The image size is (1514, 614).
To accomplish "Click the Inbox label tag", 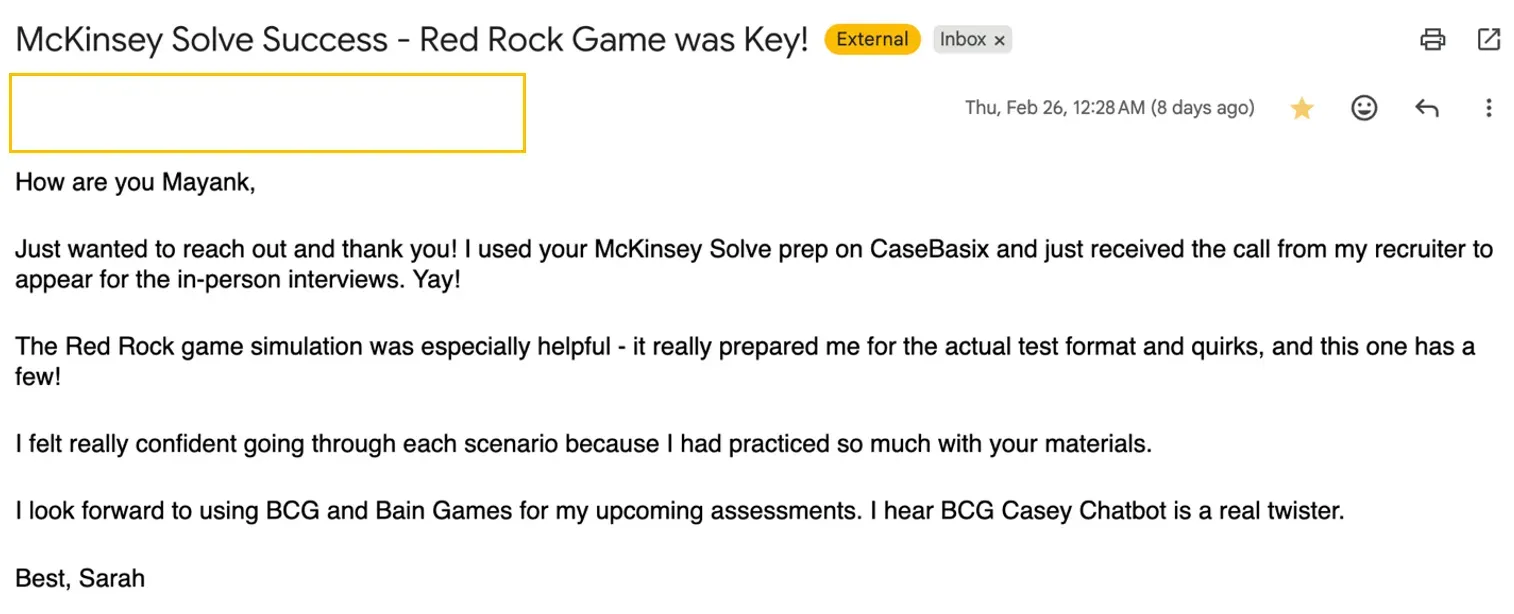I will (963, 40).
